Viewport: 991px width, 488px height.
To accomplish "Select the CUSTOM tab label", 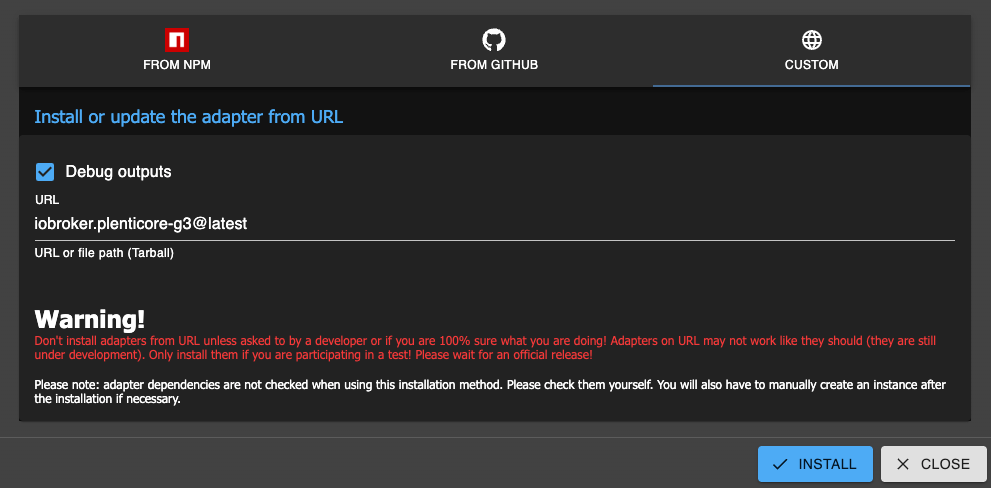I will [x=811, y=64].
